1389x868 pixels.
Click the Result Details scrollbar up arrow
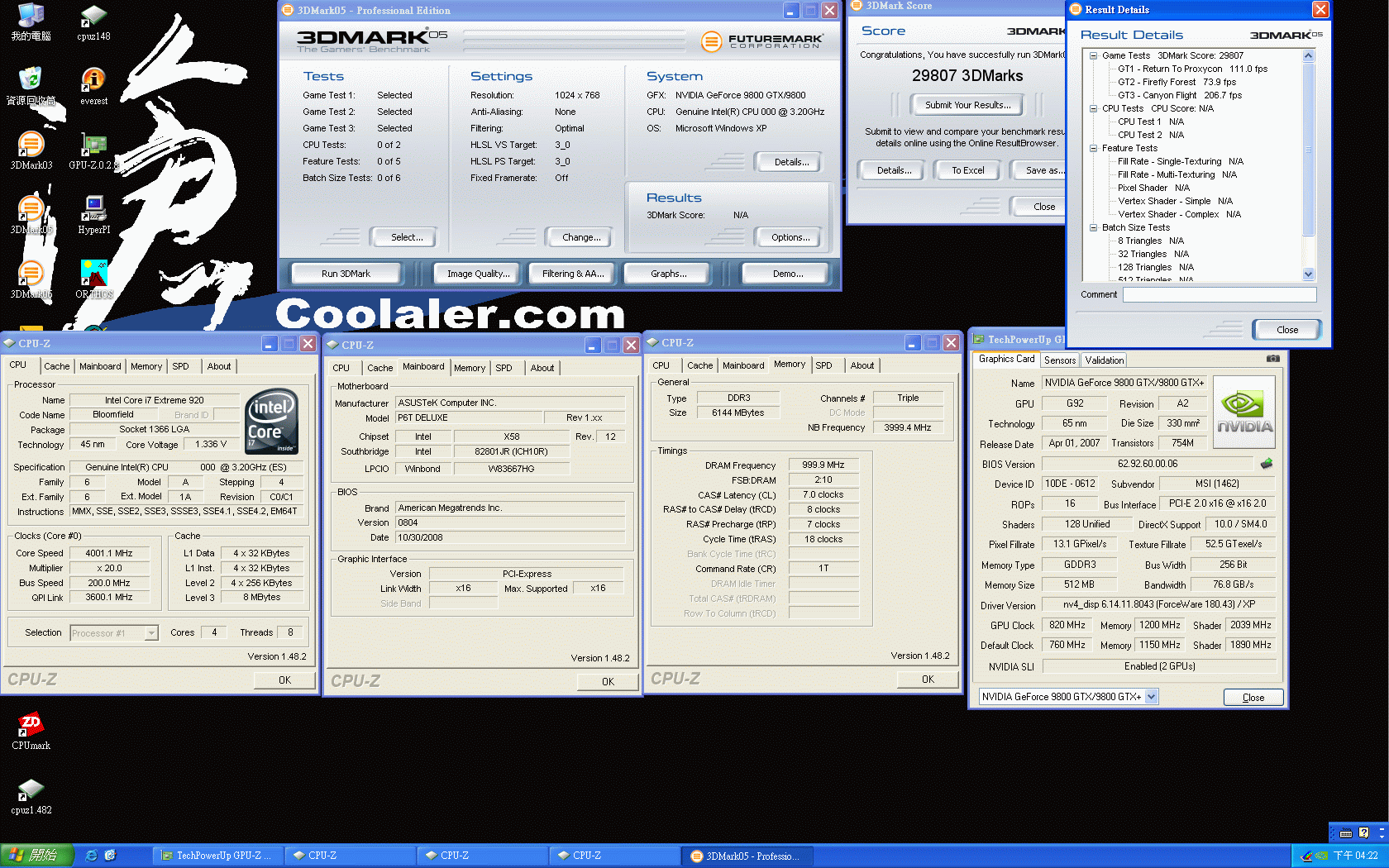1308,56
